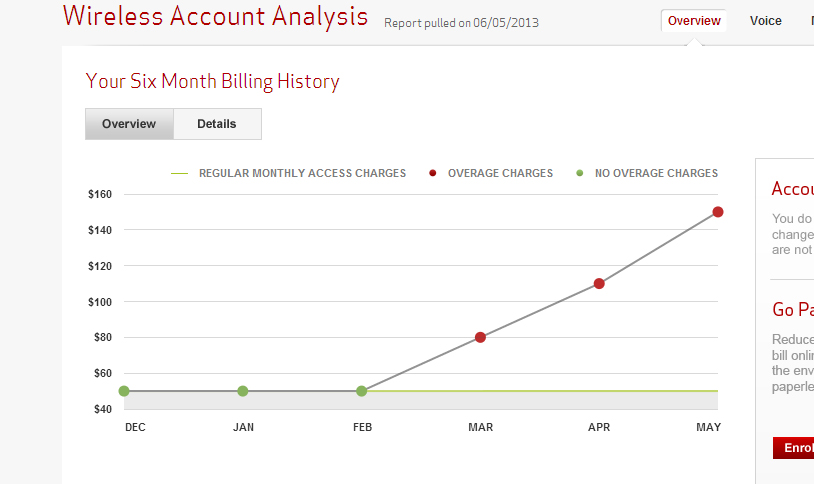Click the $160 y-axis label
814x484 pixels.
(x=99, y=194)
